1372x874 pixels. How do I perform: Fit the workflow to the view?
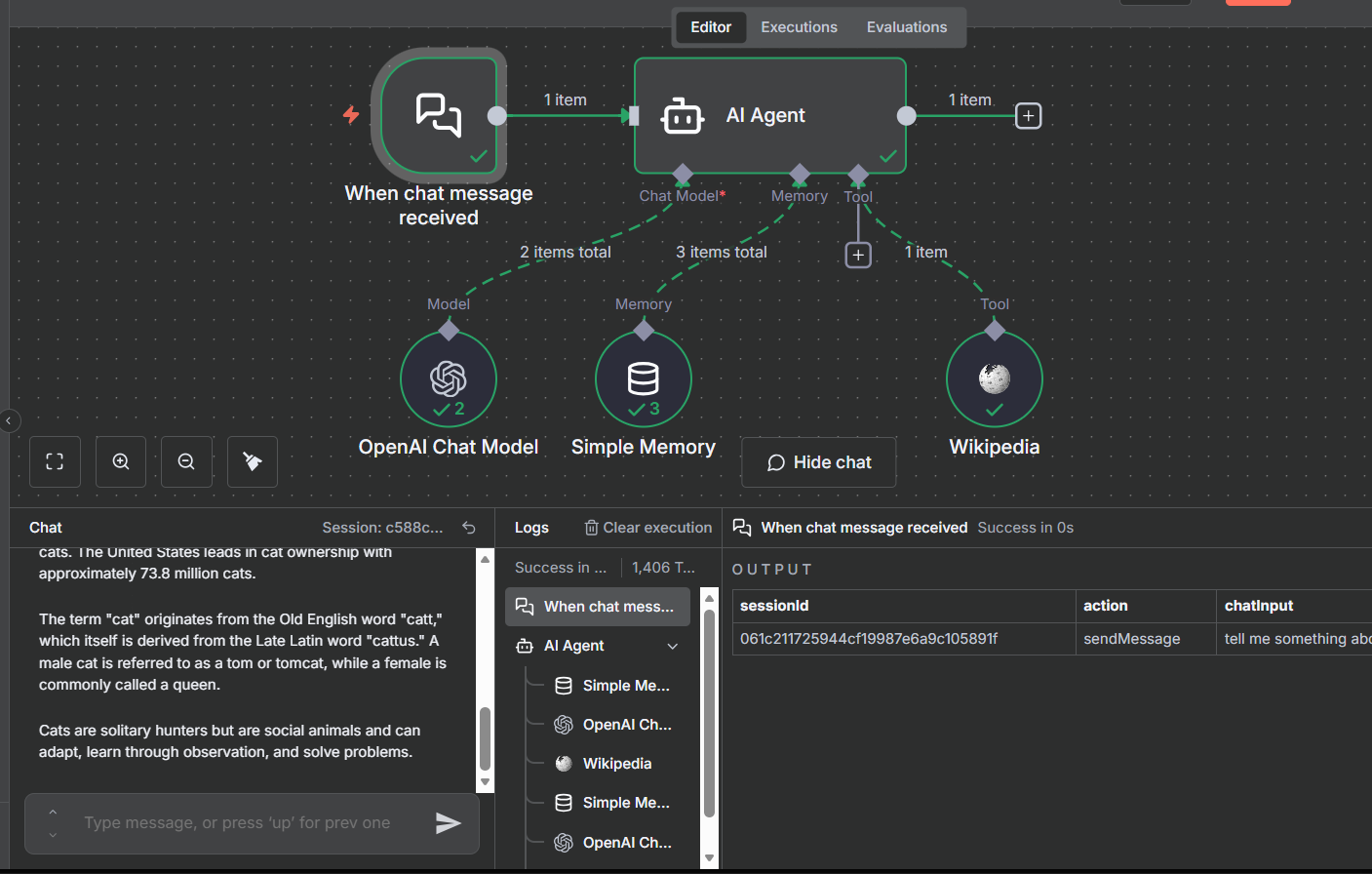pyautogui.click(x=55, y=461)
